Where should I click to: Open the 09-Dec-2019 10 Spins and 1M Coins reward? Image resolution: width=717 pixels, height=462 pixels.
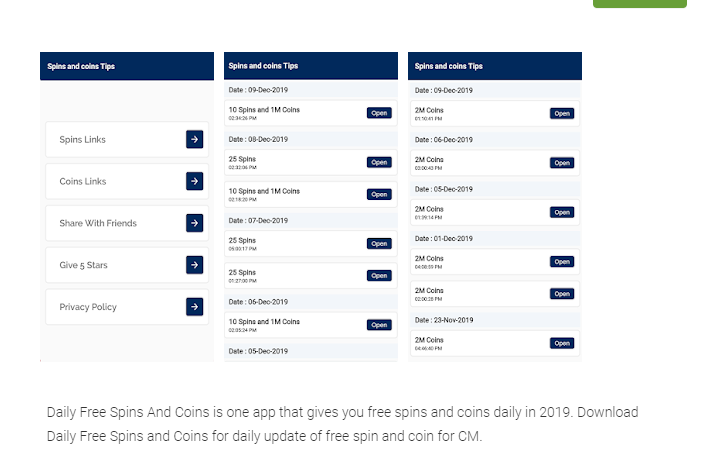[x=379, y=113]
